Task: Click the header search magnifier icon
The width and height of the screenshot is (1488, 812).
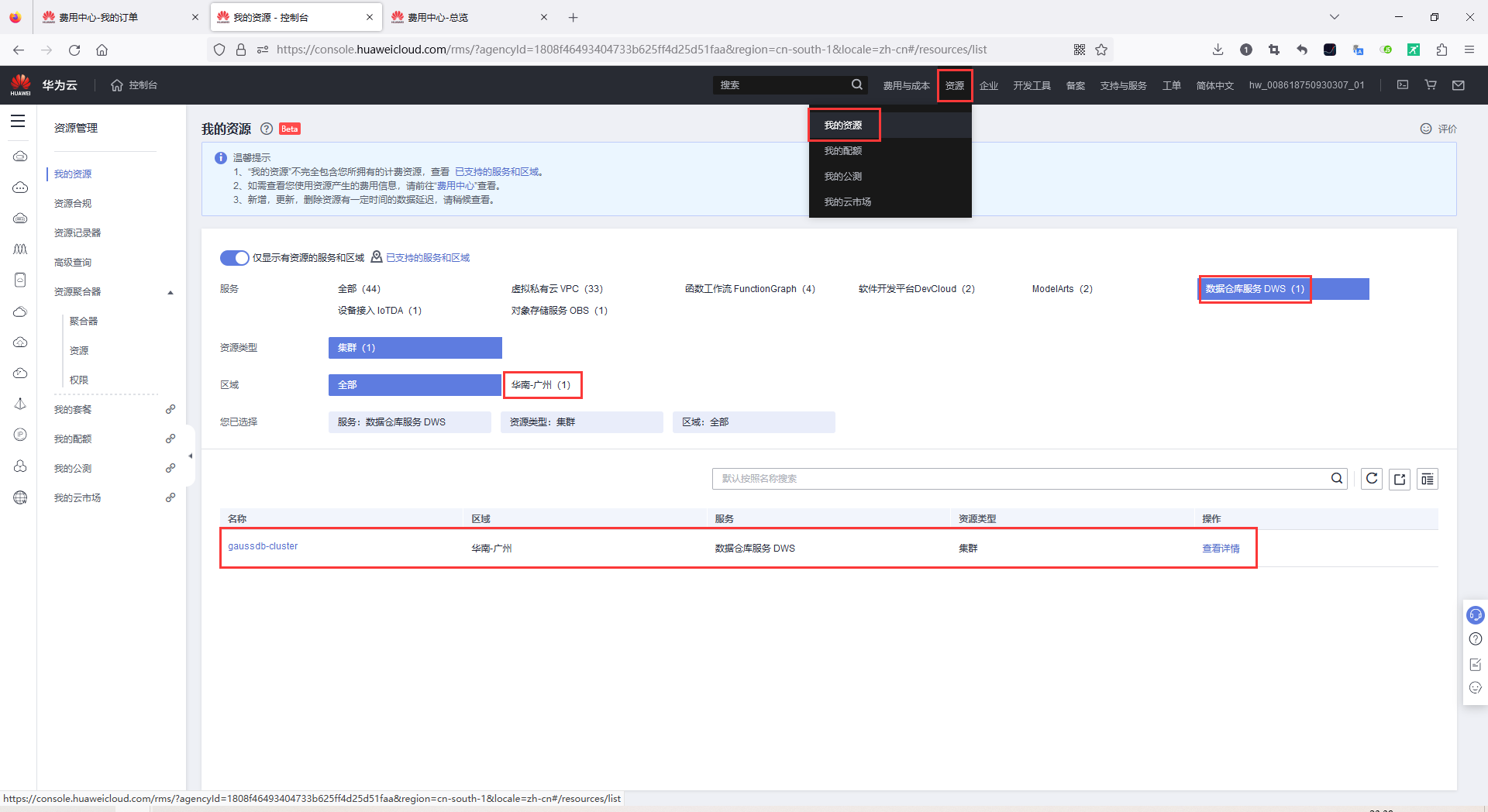Action: pyautogui.click(x=856, y=84)
